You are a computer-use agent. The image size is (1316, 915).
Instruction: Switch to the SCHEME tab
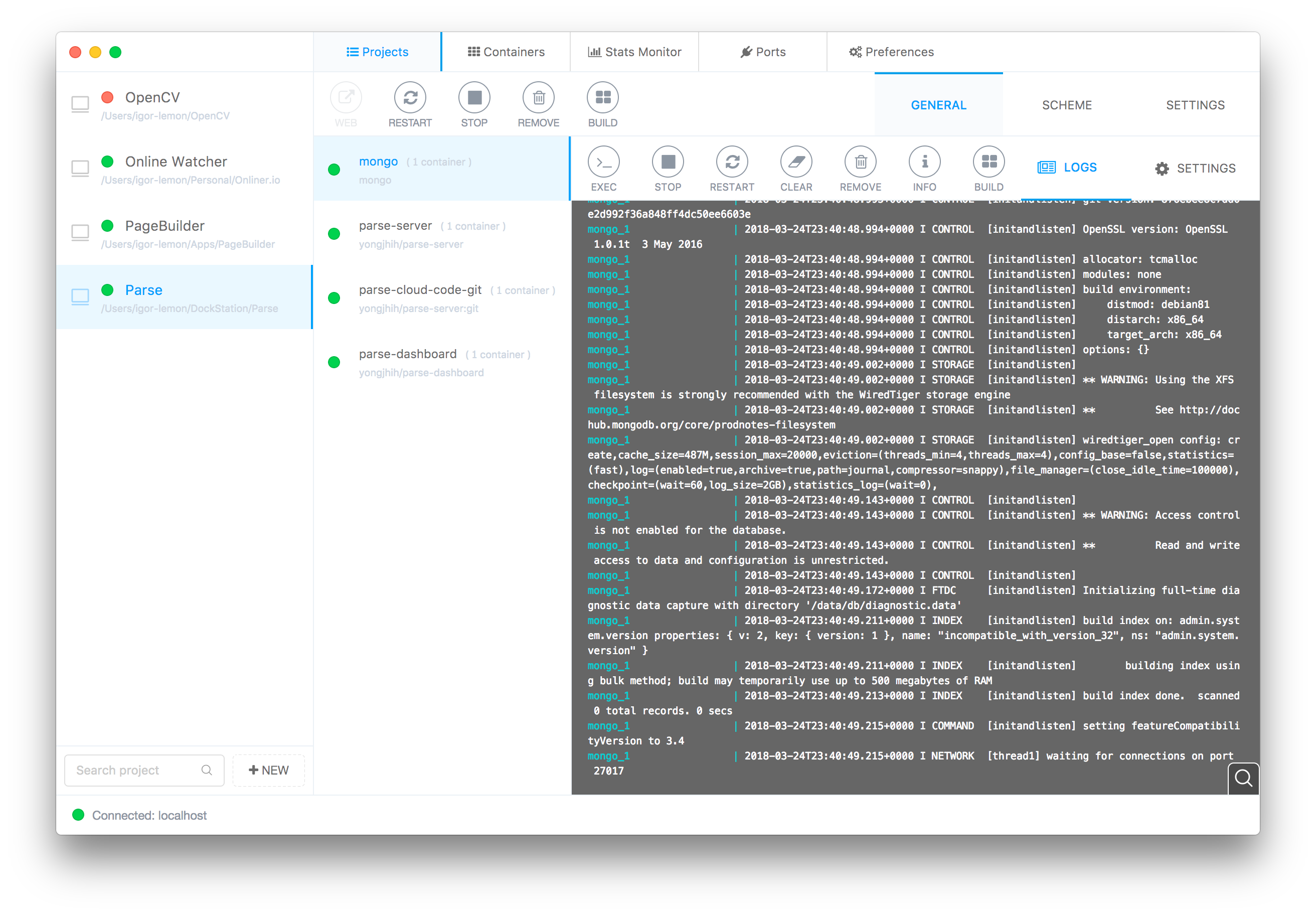(1067, 105)
